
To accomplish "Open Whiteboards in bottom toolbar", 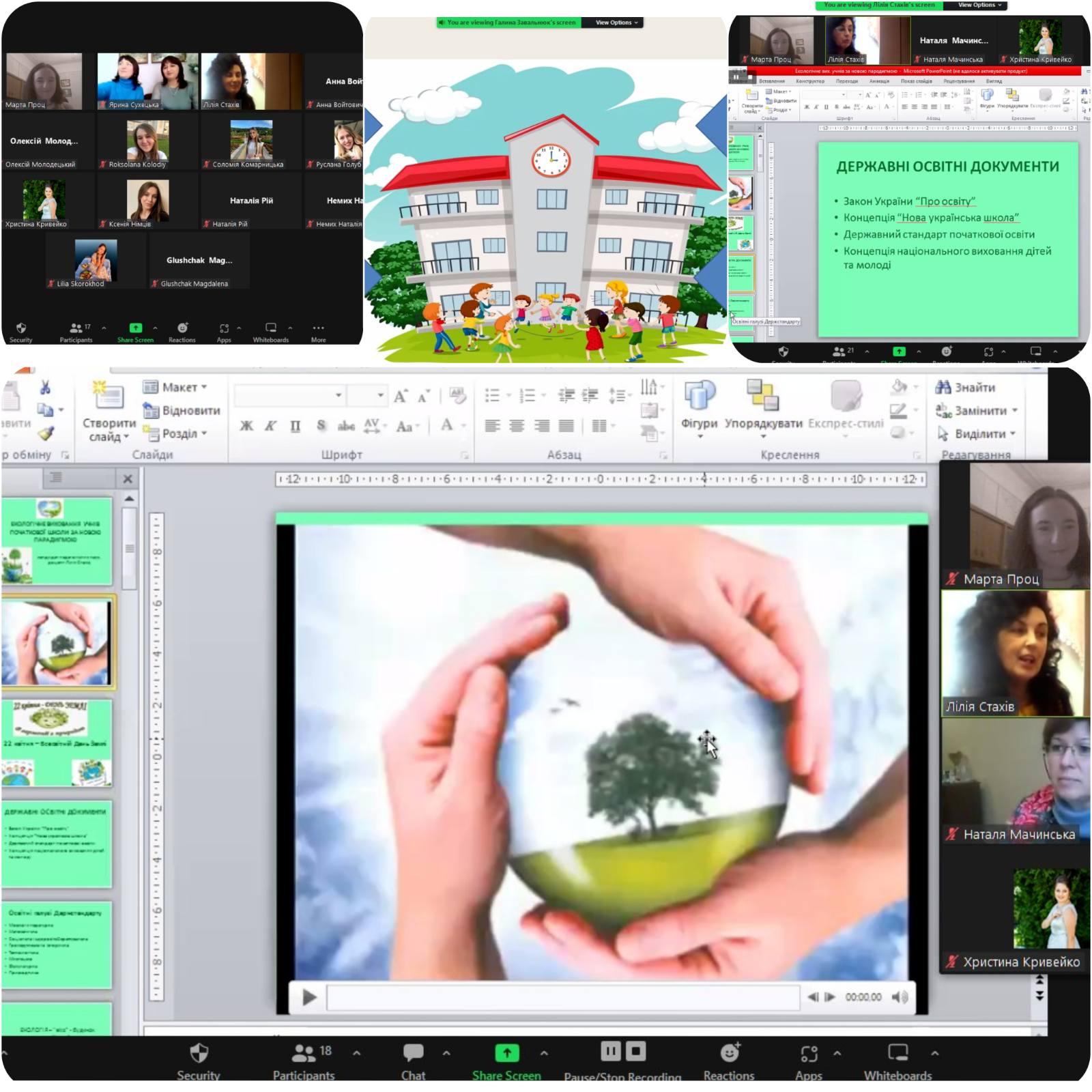I will [897, 1053].
